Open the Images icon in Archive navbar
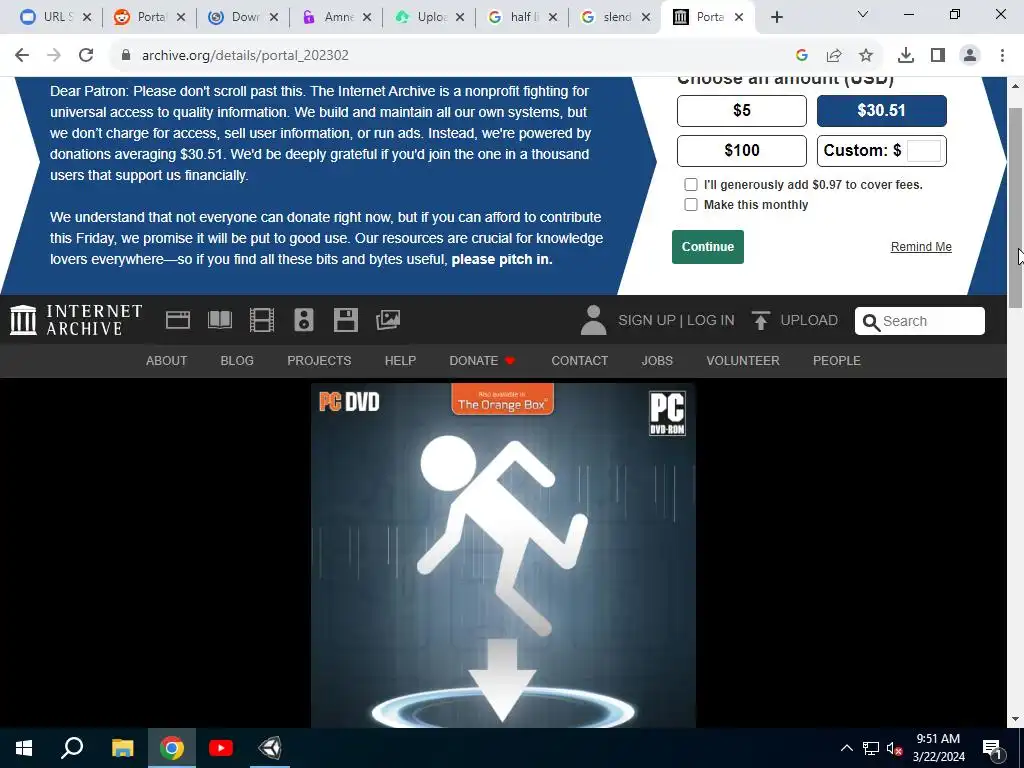 pyautogui.click(x=388, y=320)
